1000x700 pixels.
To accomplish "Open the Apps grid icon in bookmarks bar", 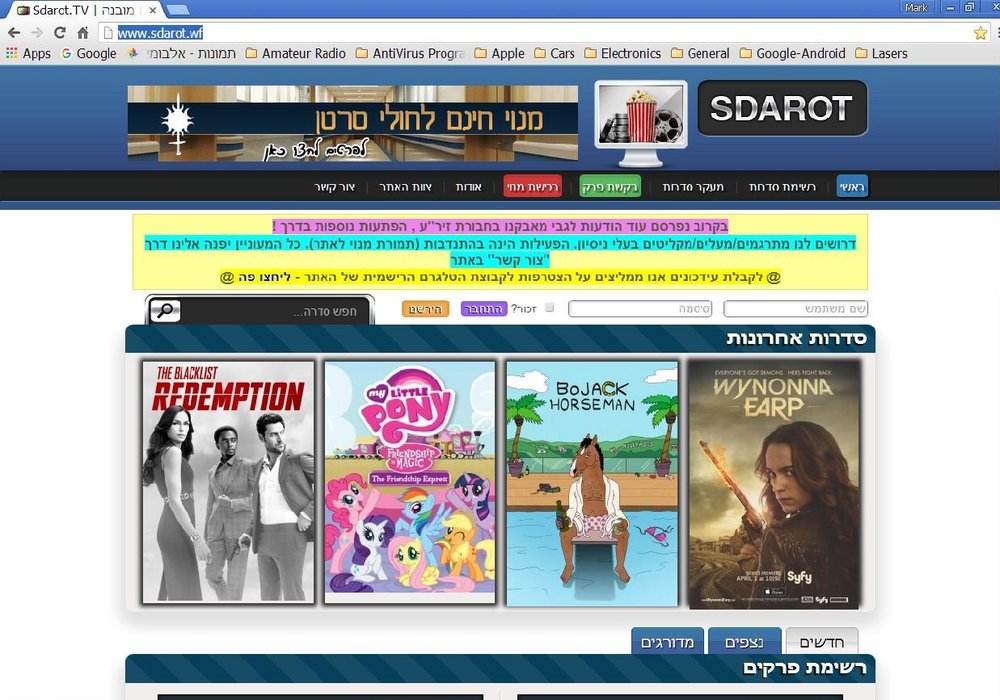I will pos(11,54).
